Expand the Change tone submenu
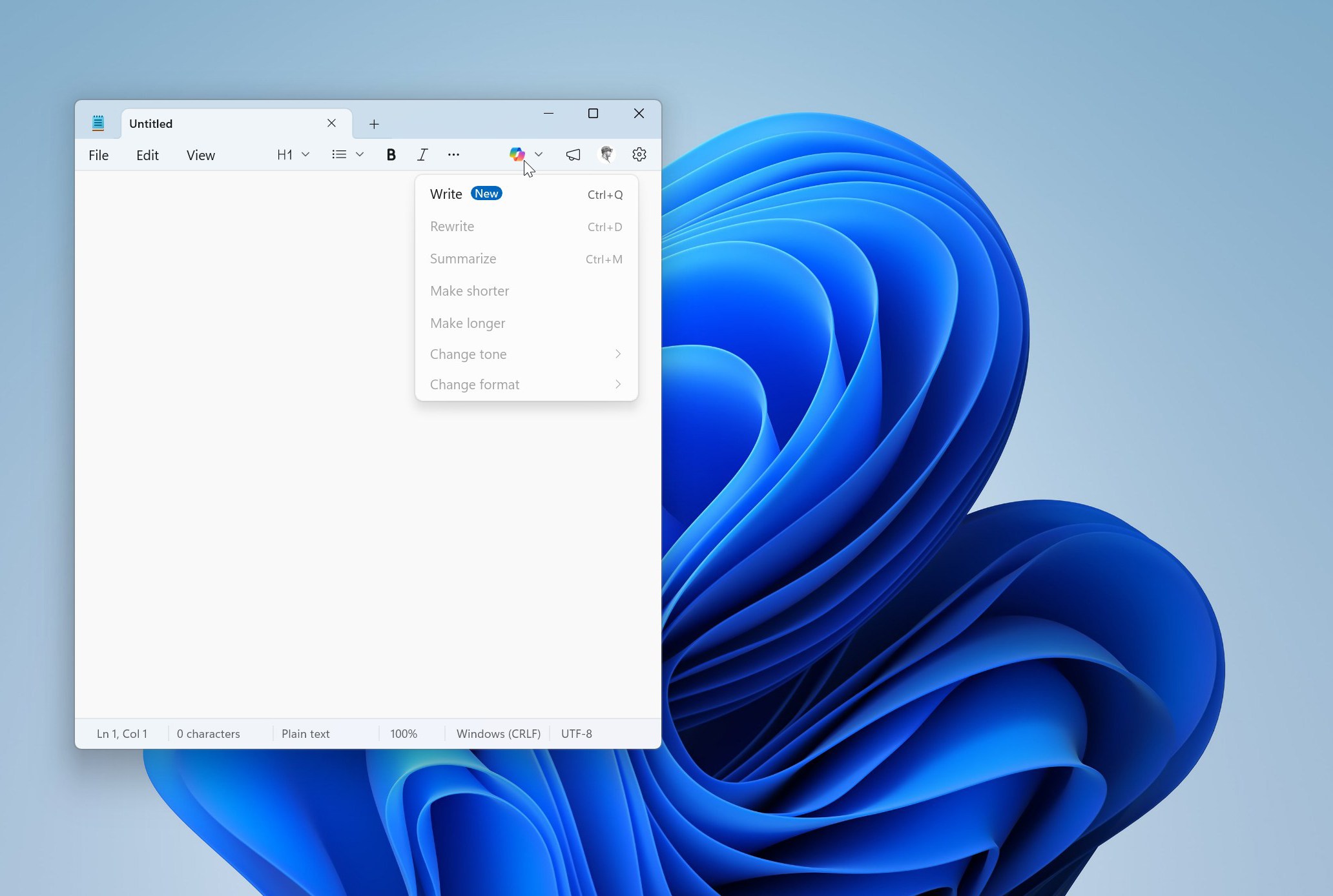This screenshot has width=1333, height=896. [x=525, y=354]
